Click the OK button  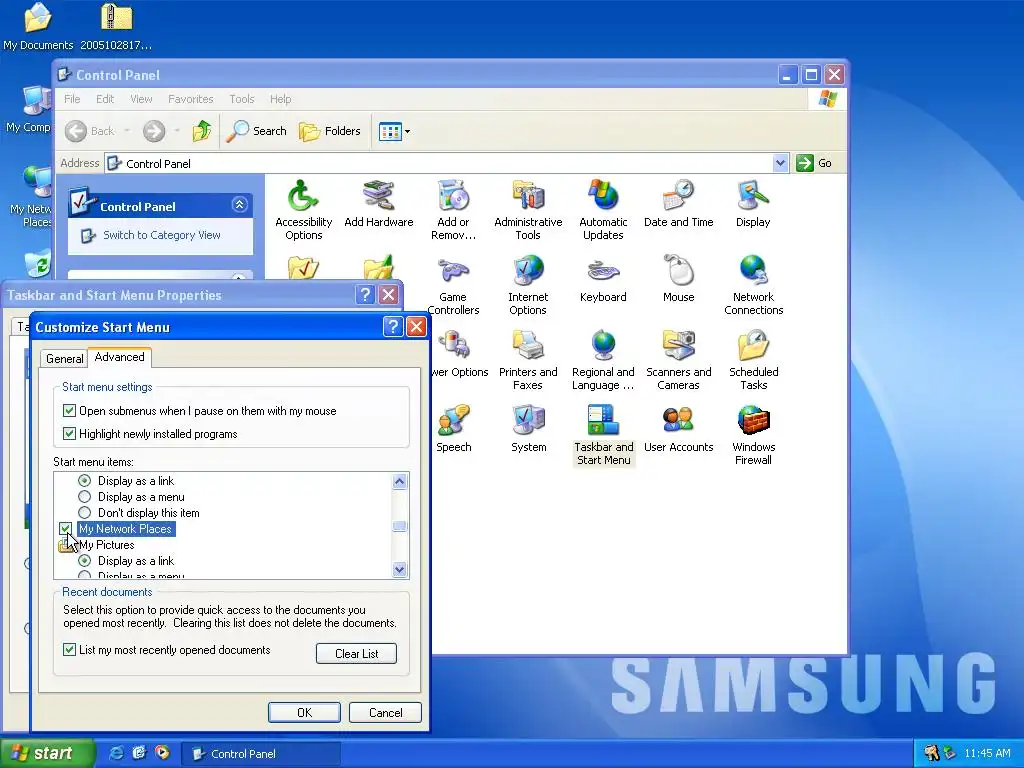point(304,712)
